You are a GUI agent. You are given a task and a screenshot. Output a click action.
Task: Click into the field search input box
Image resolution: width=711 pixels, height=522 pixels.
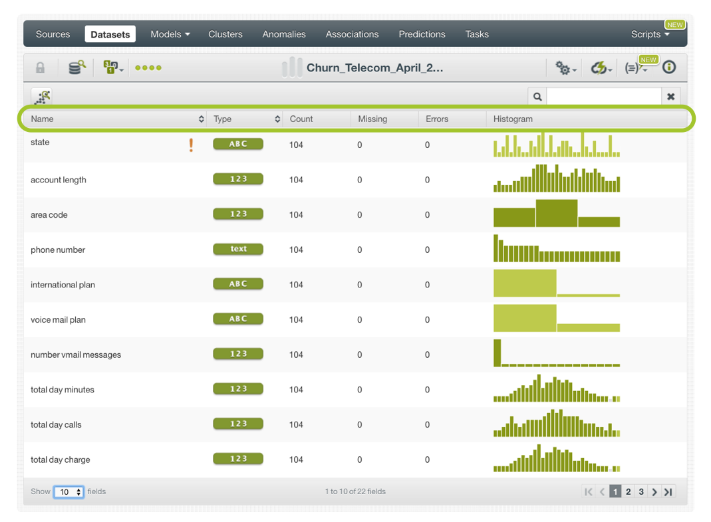[x=603, y=96]
